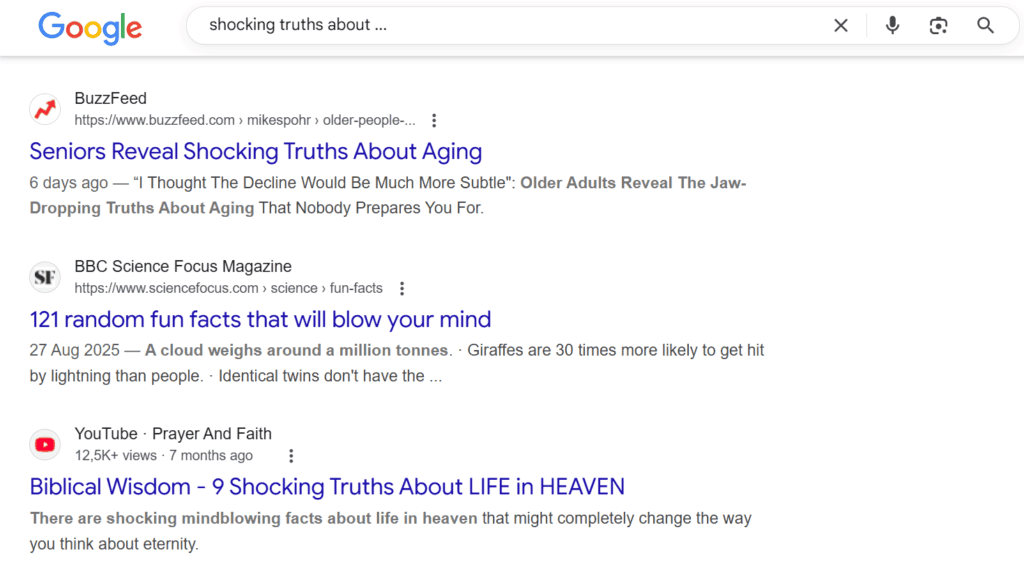The height and width of the screenshot is (569, 1024).
Task: Start voice search with the microphone icon
Action: (x=892, y=26)
